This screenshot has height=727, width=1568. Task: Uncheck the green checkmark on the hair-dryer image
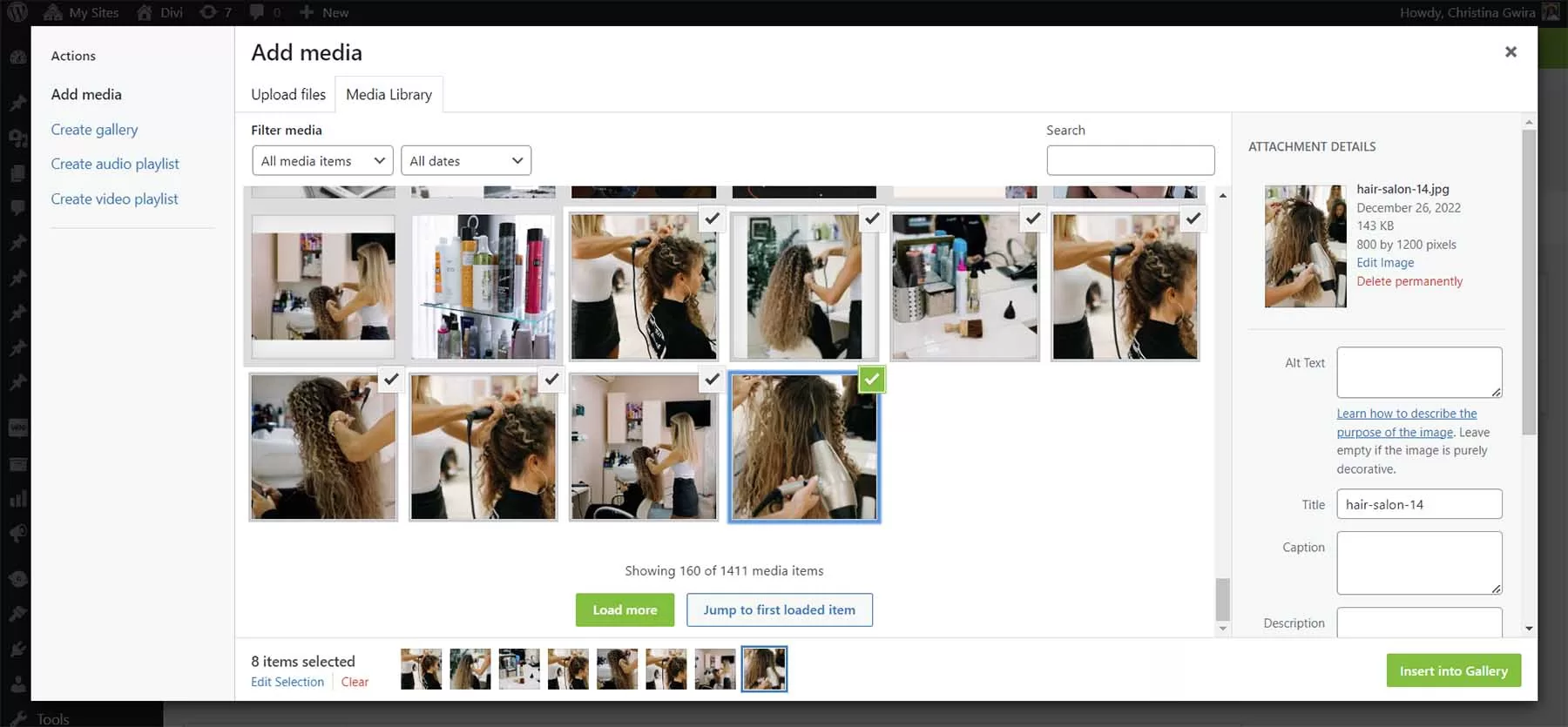872,379
